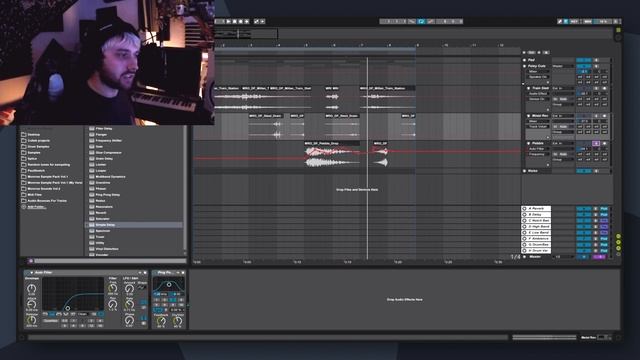The image size is (640, 360).
Task: Open the Auto Filter circuit type dropdown
Action: coord(84,314)
